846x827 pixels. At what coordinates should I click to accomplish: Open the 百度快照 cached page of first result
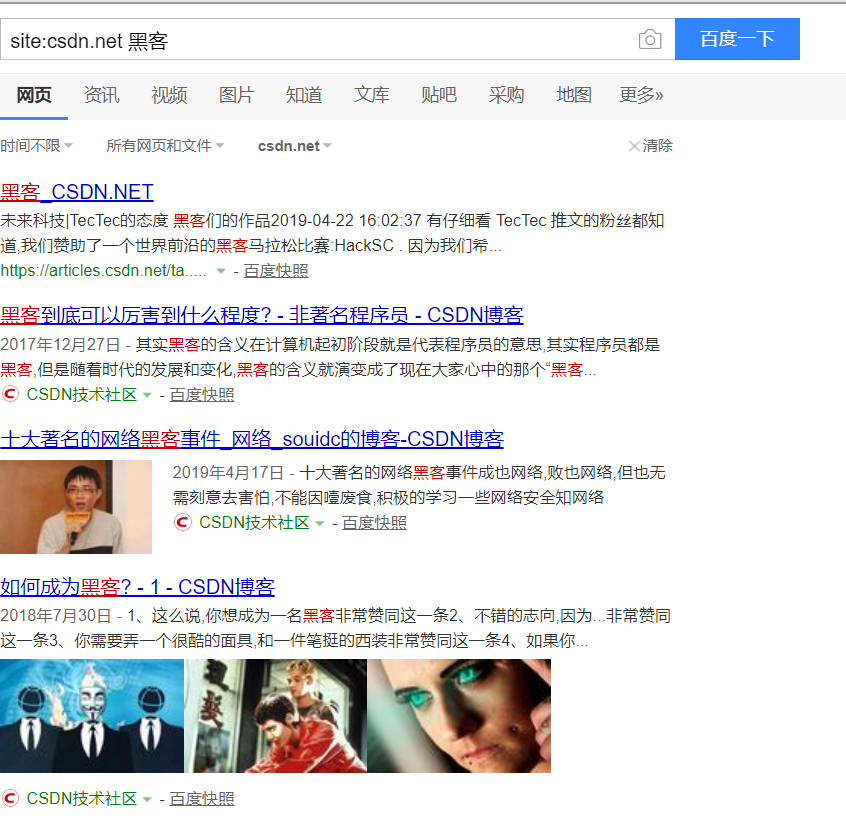coord(278,271)
